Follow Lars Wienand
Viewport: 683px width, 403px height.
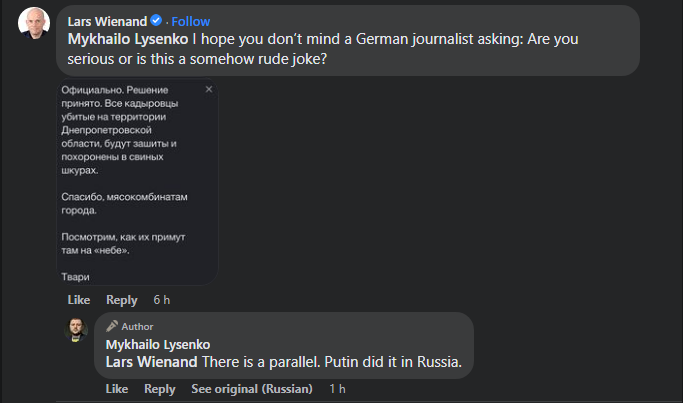click(190, 21)
